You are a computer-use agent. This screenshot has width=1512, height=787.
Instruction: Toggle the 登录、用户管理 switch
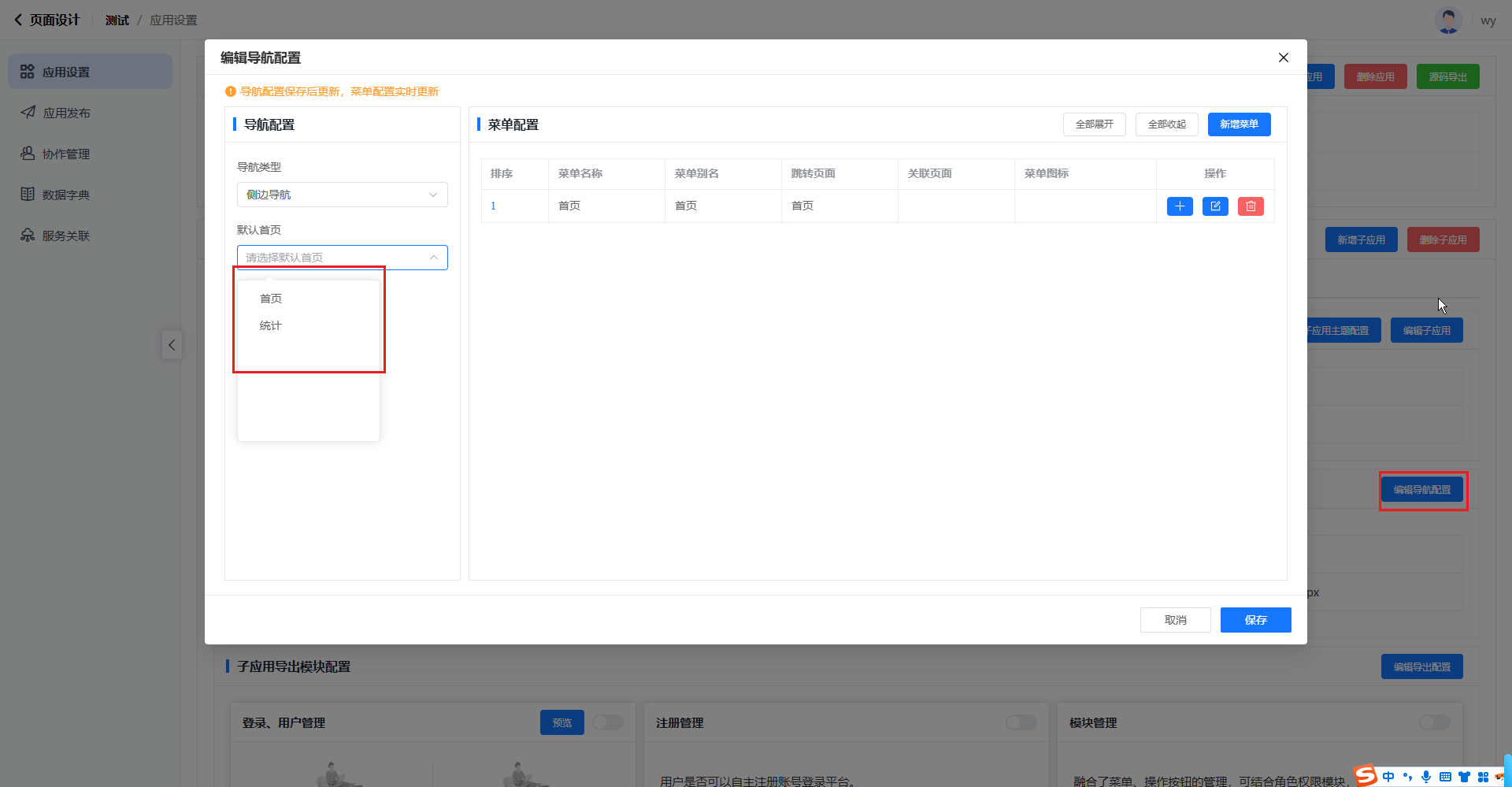click(x=607, y=722)
